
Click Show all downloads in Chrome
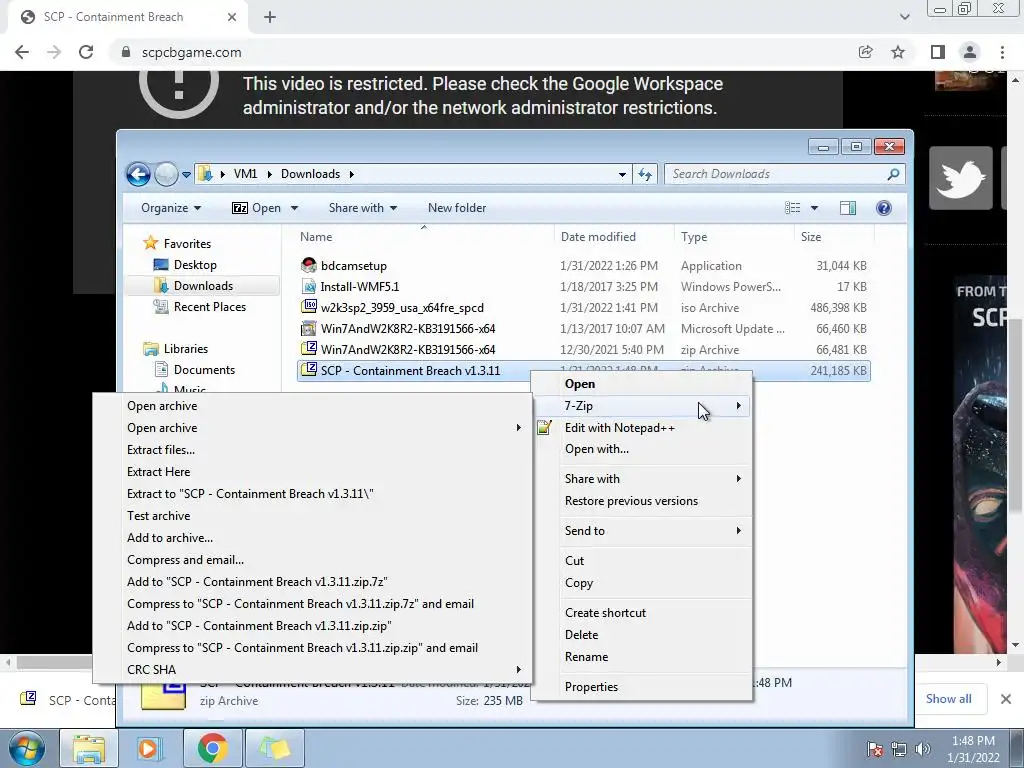click(x=948, y=699)
